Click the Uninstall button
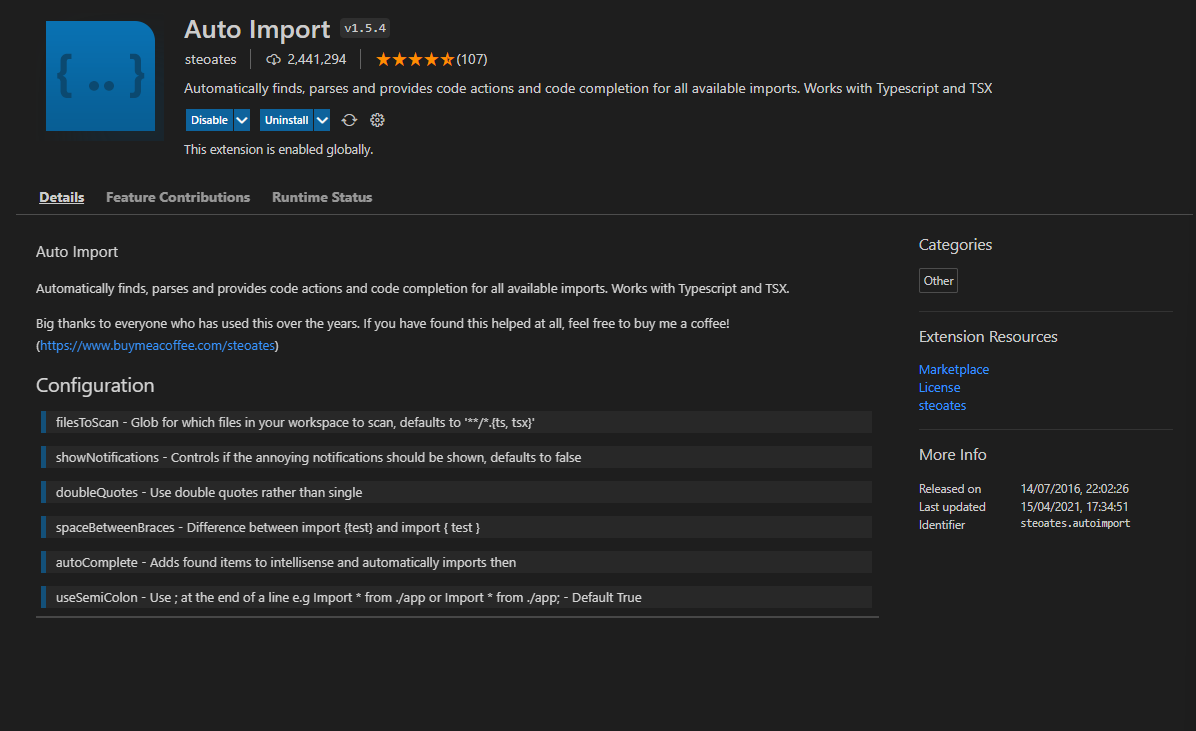The height and width of the screenshot is (731, 1196). tap(285, 119)
